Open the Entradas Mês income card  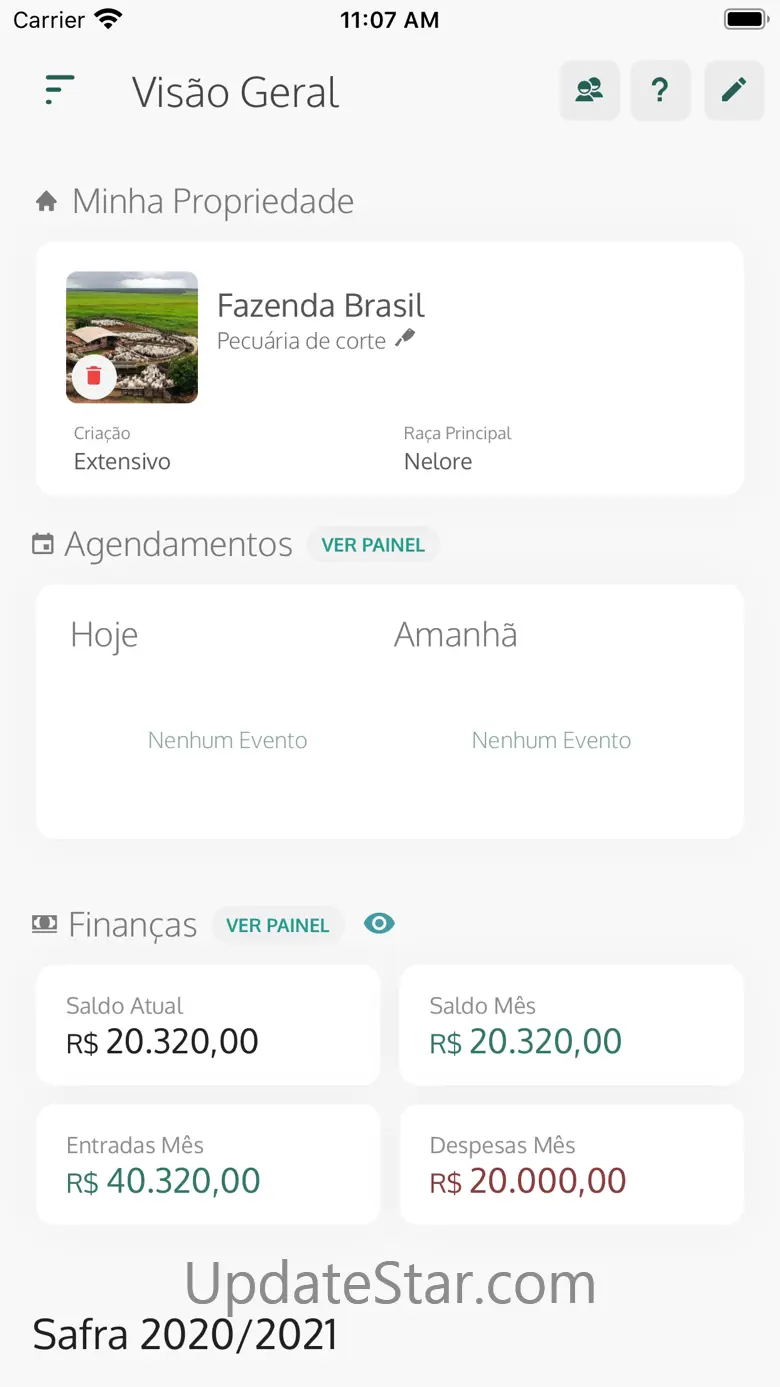[208, 1164]
